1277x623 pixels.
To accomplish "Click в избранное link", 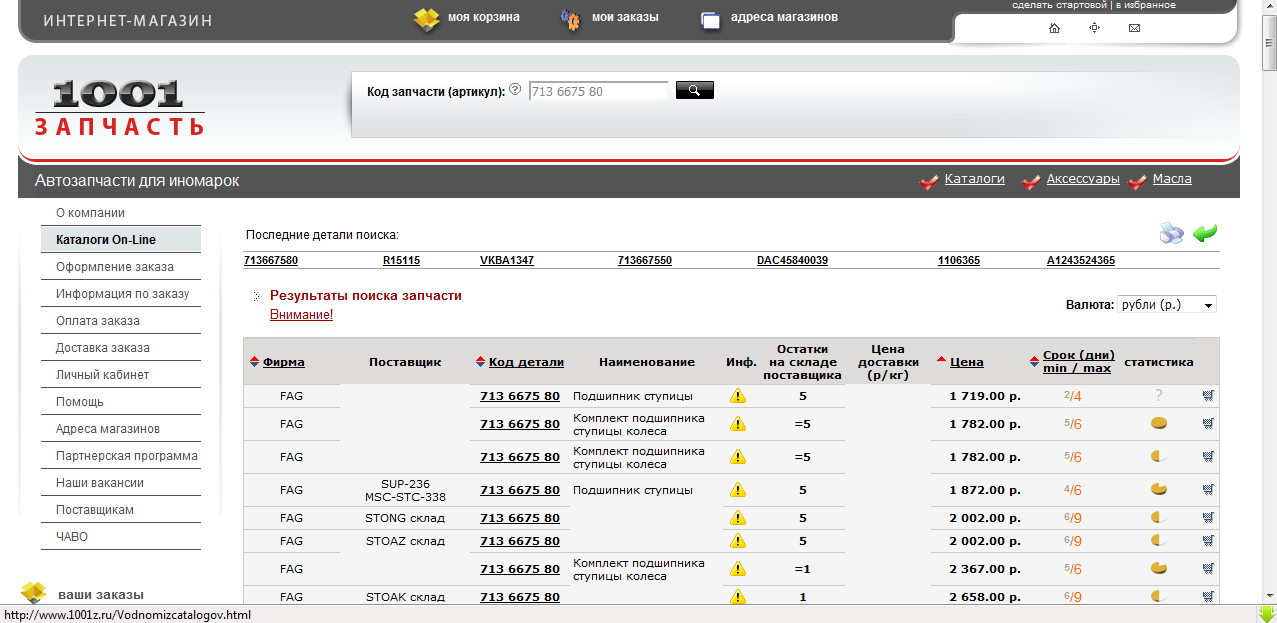I will point(1146,5).
